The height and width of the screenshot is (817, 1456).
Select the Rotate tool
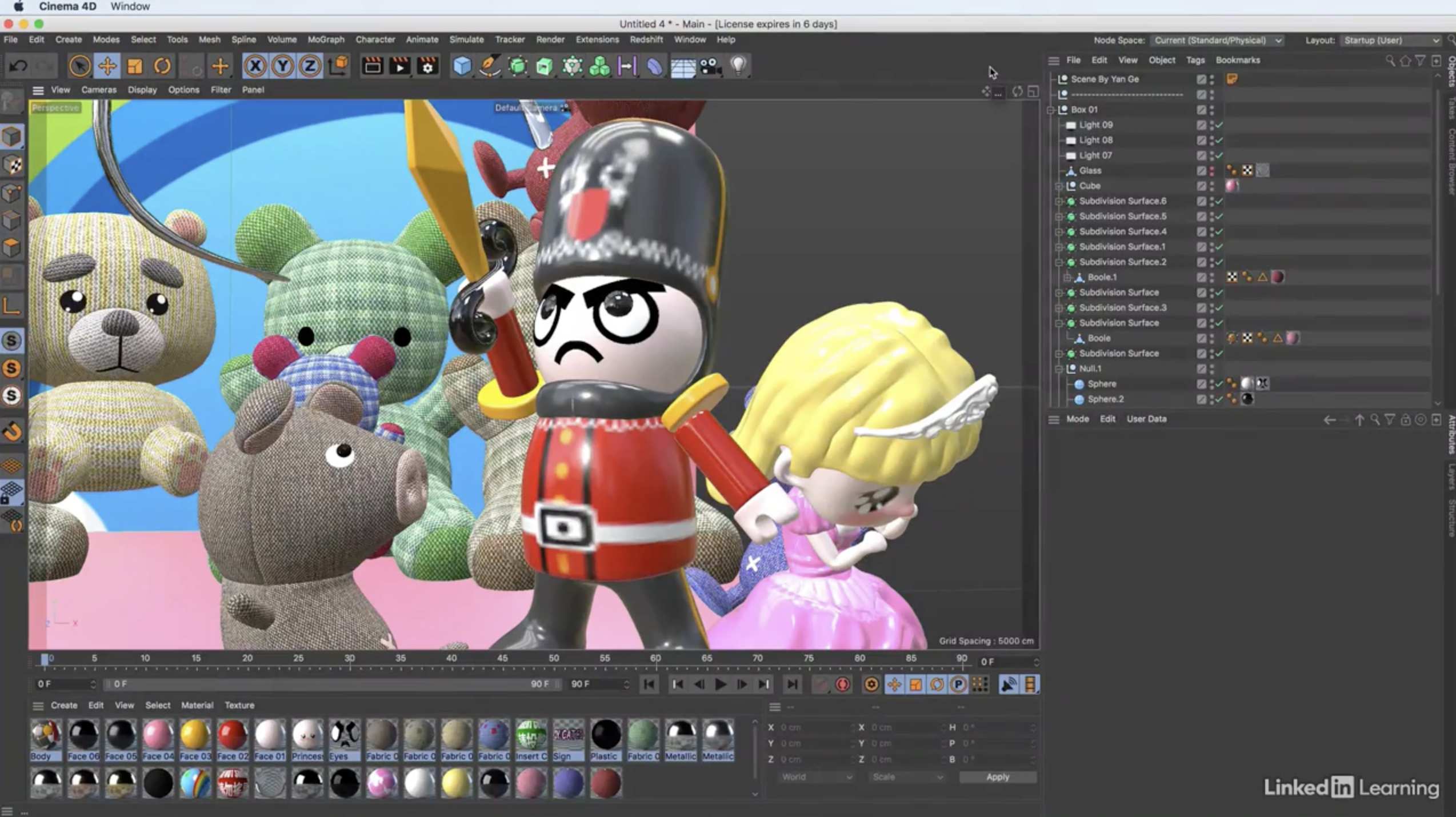(162, 66)
